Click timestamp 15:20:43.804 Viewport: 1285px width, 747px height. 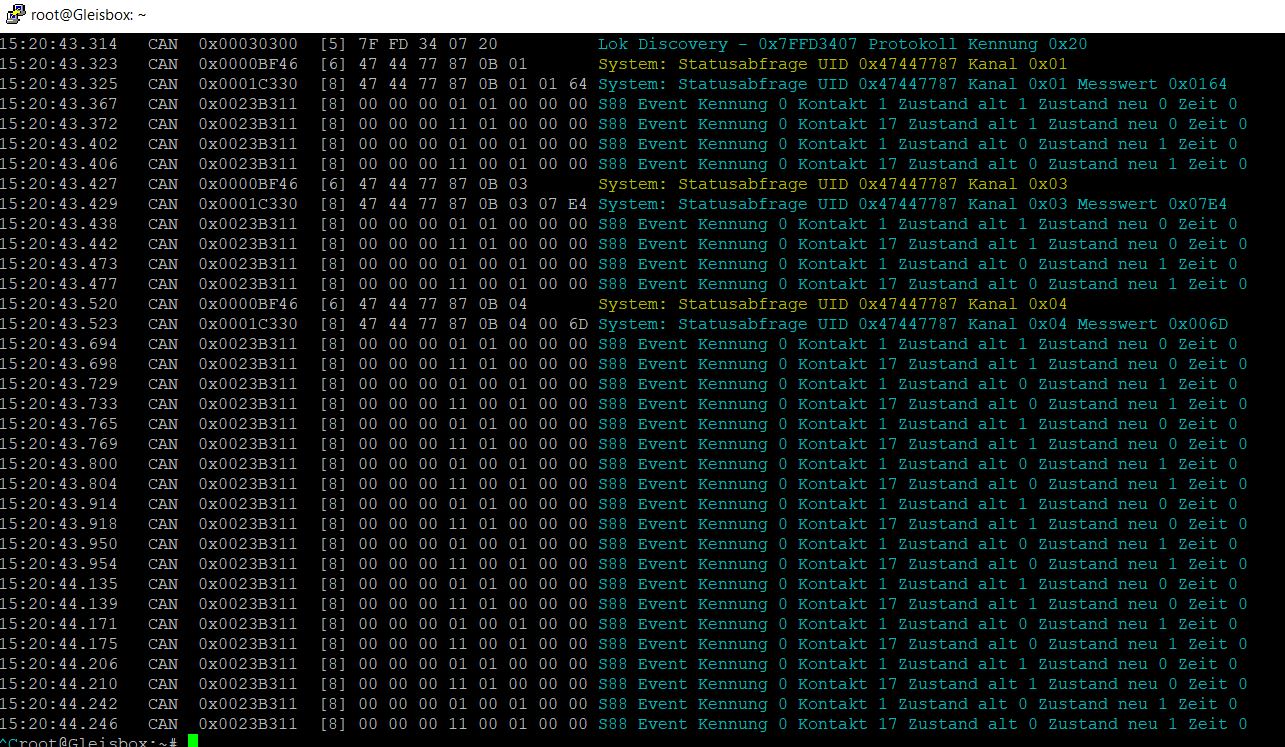click(59, 484)
